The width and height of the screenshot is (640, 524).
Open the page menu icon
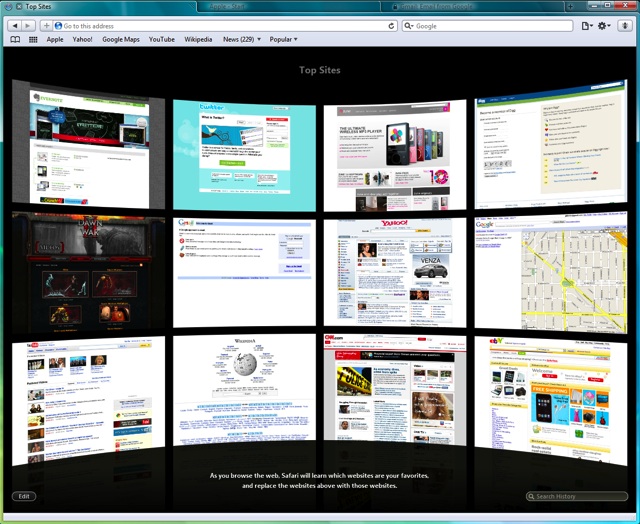pos(587,26)
